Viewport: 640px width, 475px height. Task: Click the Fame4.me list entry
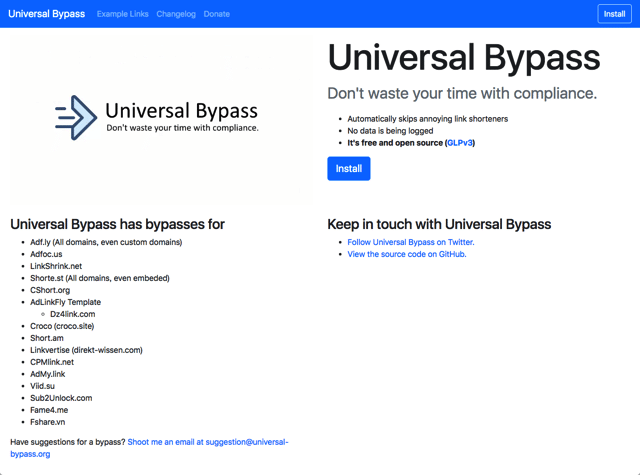tap(49, 410)
